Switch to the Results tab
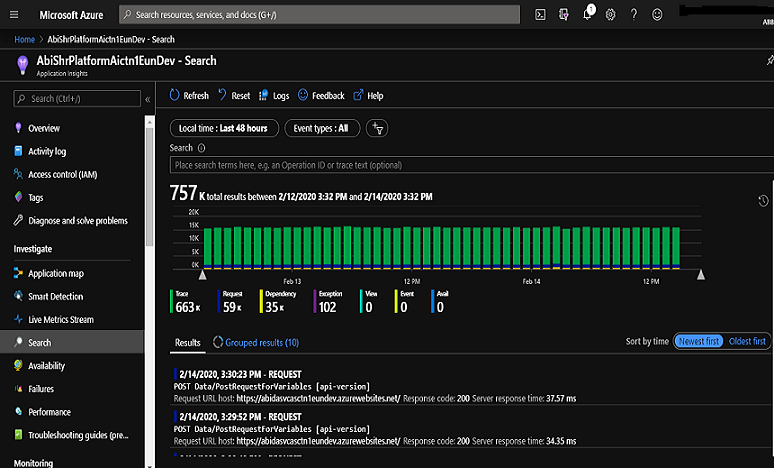This screenshot has height=468, width=774. coord(188,343)
